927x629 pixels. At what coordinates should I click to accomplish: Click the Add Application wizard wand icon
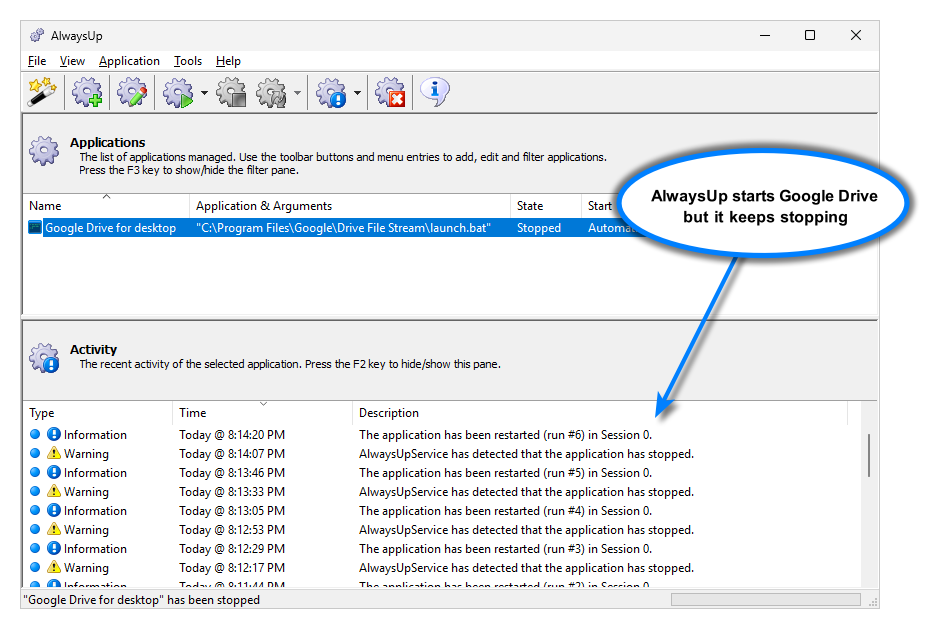pyautogui.click(x=44, y=92)
